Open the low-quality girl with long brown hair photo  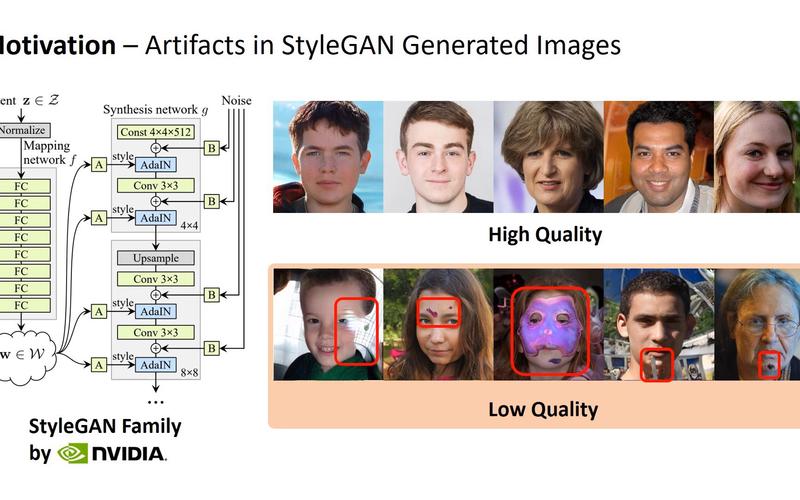(438, 324)
